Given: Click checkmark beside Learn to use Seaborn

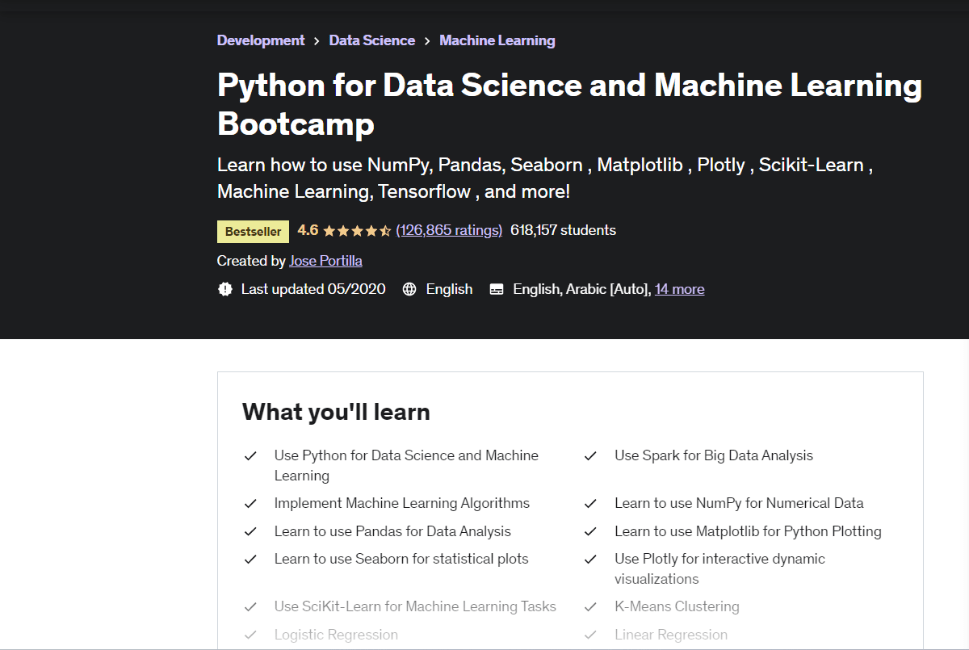Looking at the screenshot, I should pos(251,559).
